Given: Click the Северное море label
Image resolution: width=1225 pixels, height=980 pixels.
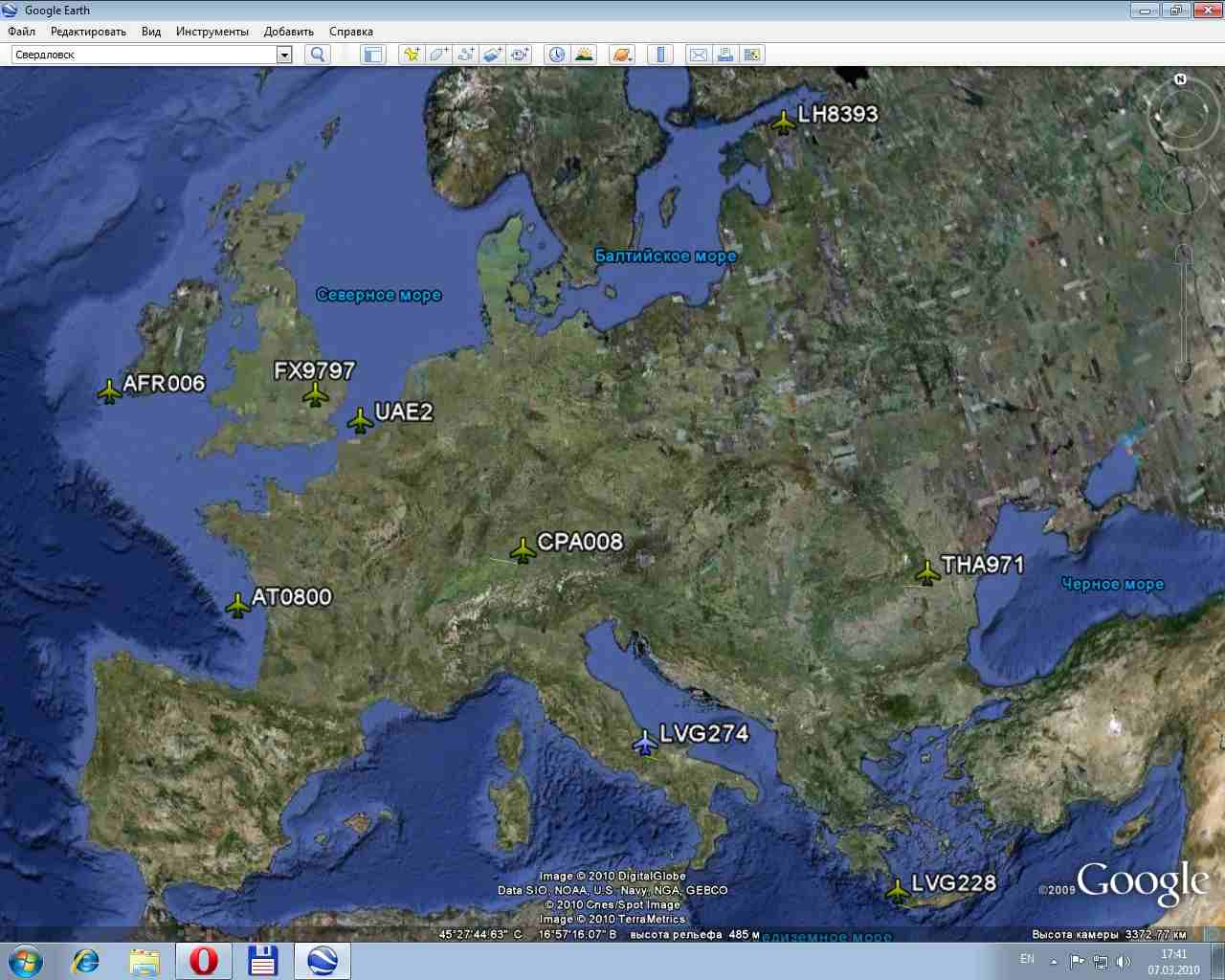Looking at the screenshot, I should tap(379, 295).
